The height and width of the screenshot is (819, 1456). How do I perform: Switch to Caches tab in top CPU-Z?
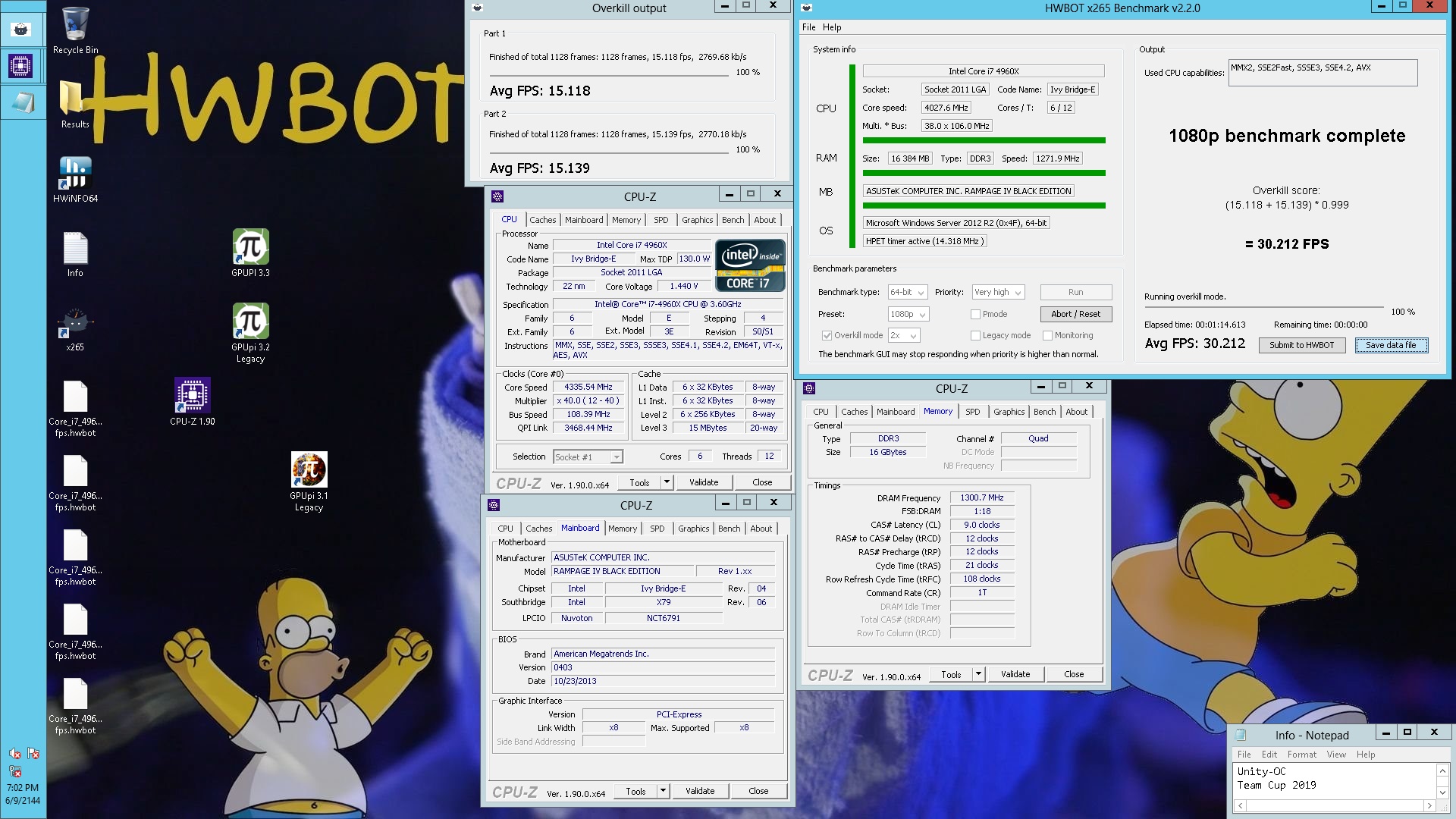[x=543, y=220]
